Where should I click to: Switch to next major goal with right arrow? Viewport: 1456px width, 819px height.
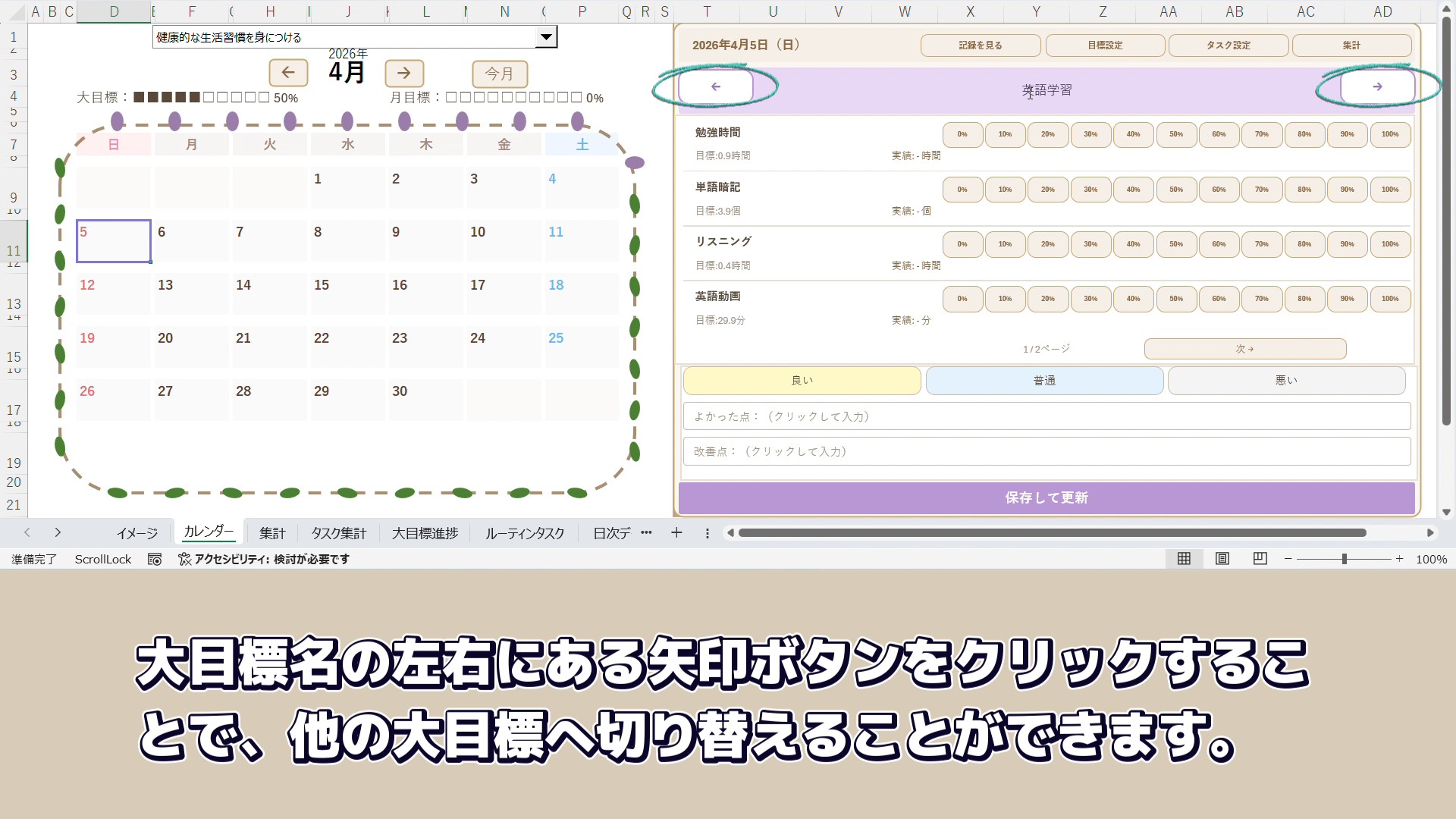click(x=1377, y=87)
